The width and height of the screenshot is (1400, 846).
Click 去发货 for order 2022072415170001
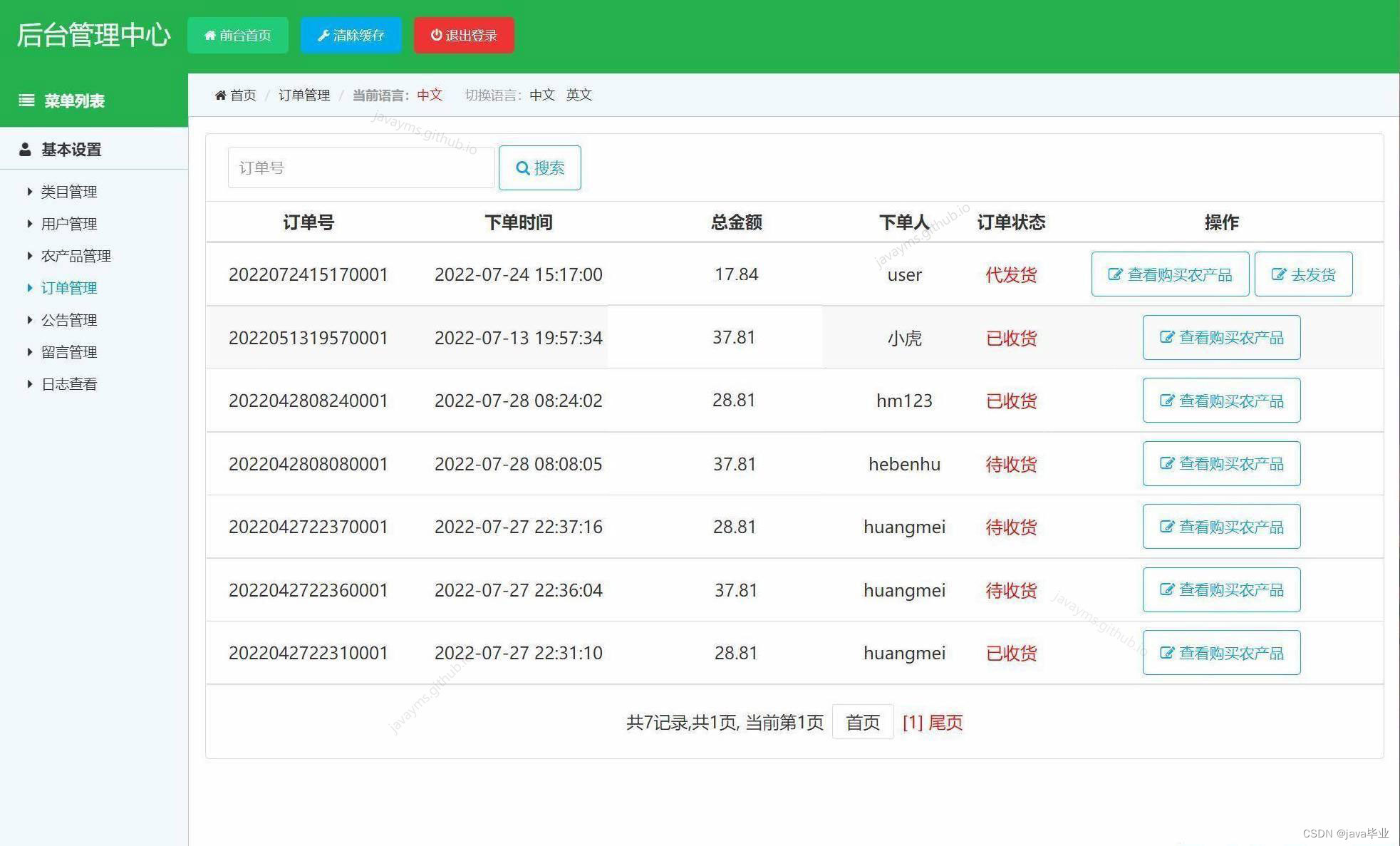(x=1303, y=274)
